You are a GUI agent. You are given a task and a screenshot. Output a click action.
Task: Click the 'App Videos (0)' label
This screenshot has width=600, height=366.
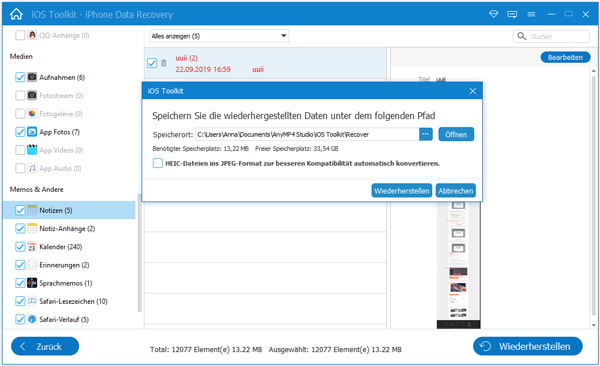click(x=61, y=150)
